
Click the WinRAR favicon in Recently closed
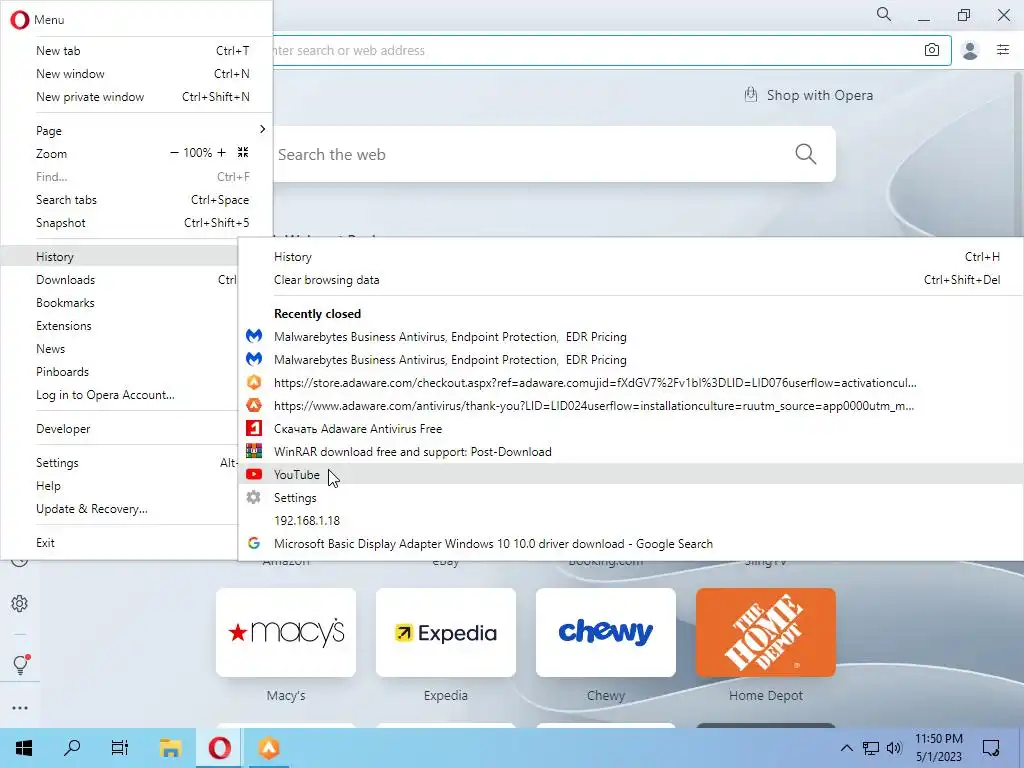click(x=254, y=451)
